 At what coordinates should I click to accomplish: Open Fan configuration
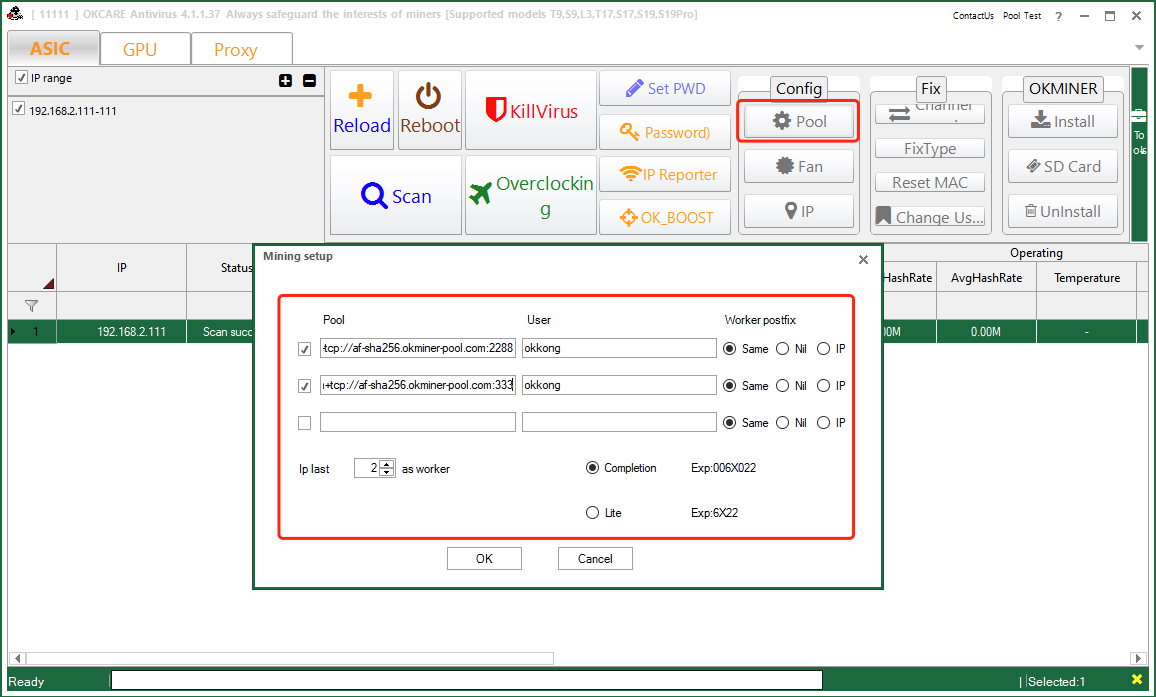click(798, 166)
